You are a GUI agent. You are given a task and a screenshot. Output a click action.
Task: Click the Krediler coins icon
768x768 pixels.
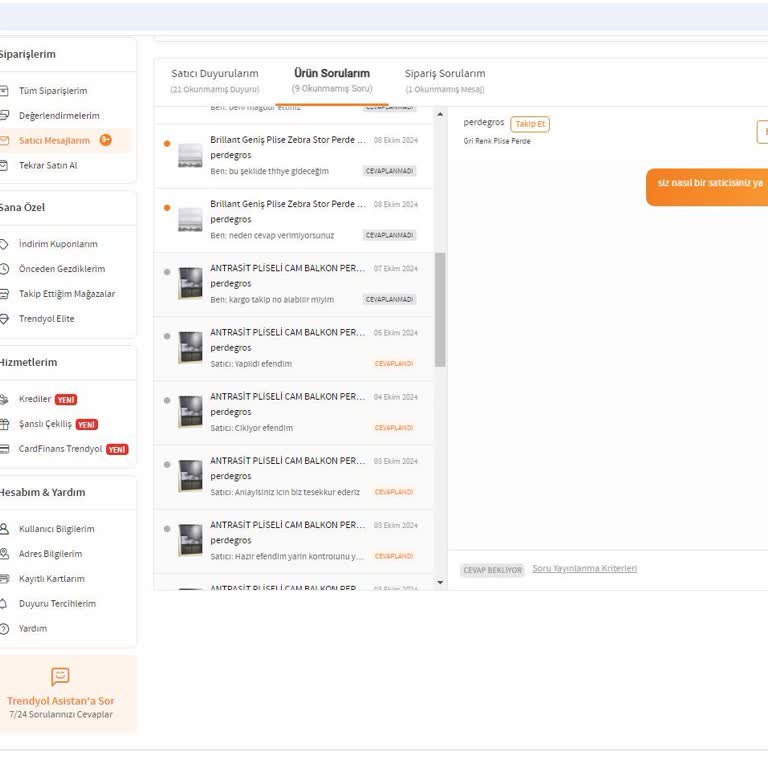point(4,399)
